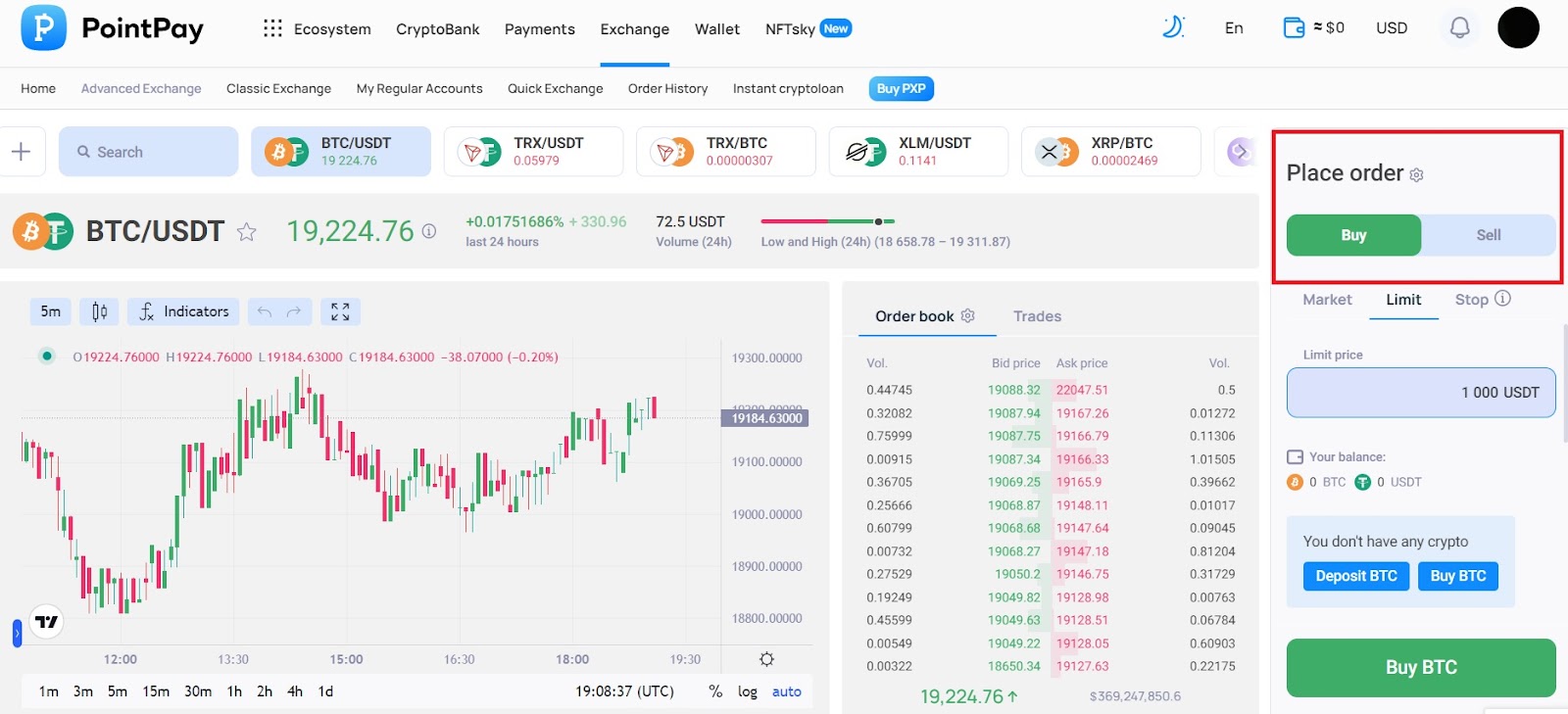Screen dimensions: 1568x714
Task: Click the small blue Buy BTC button
Action: click(1458, 576)
